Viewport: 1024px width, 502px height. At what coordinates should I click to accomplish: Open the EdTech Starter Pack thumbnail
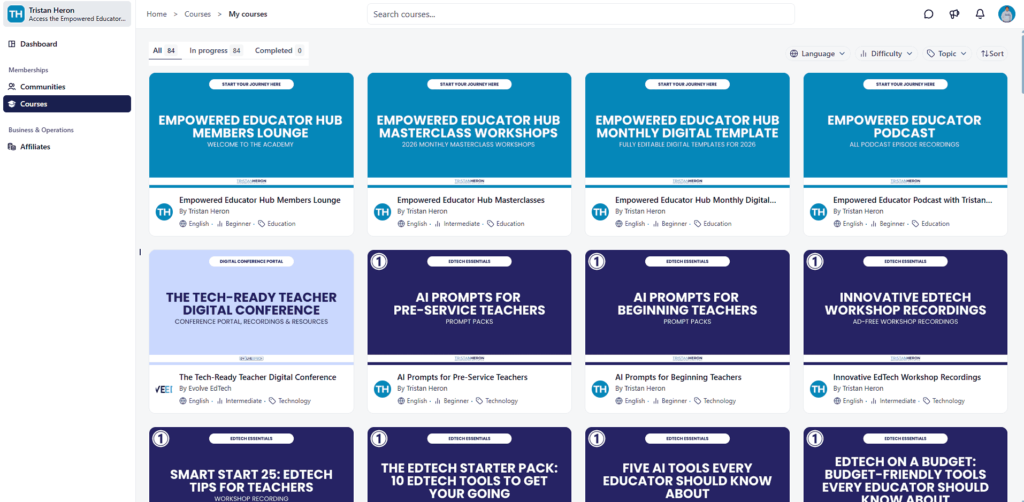click(x=469, y=465)
